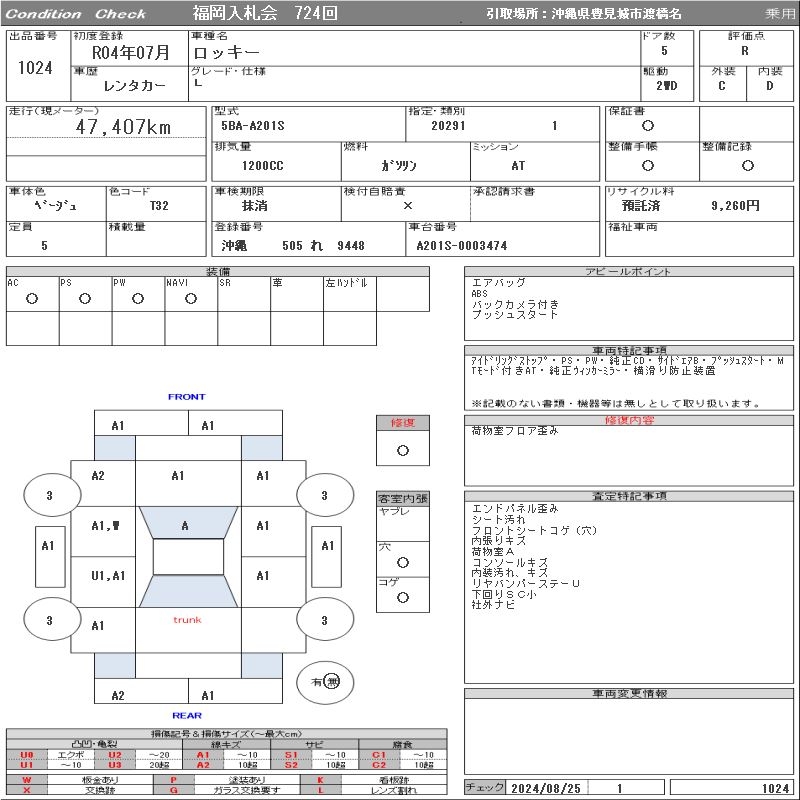Click the circle mark under PW equipment
Image resolution: width=800 pixels, height=800 pixels.
coord(138,298)
